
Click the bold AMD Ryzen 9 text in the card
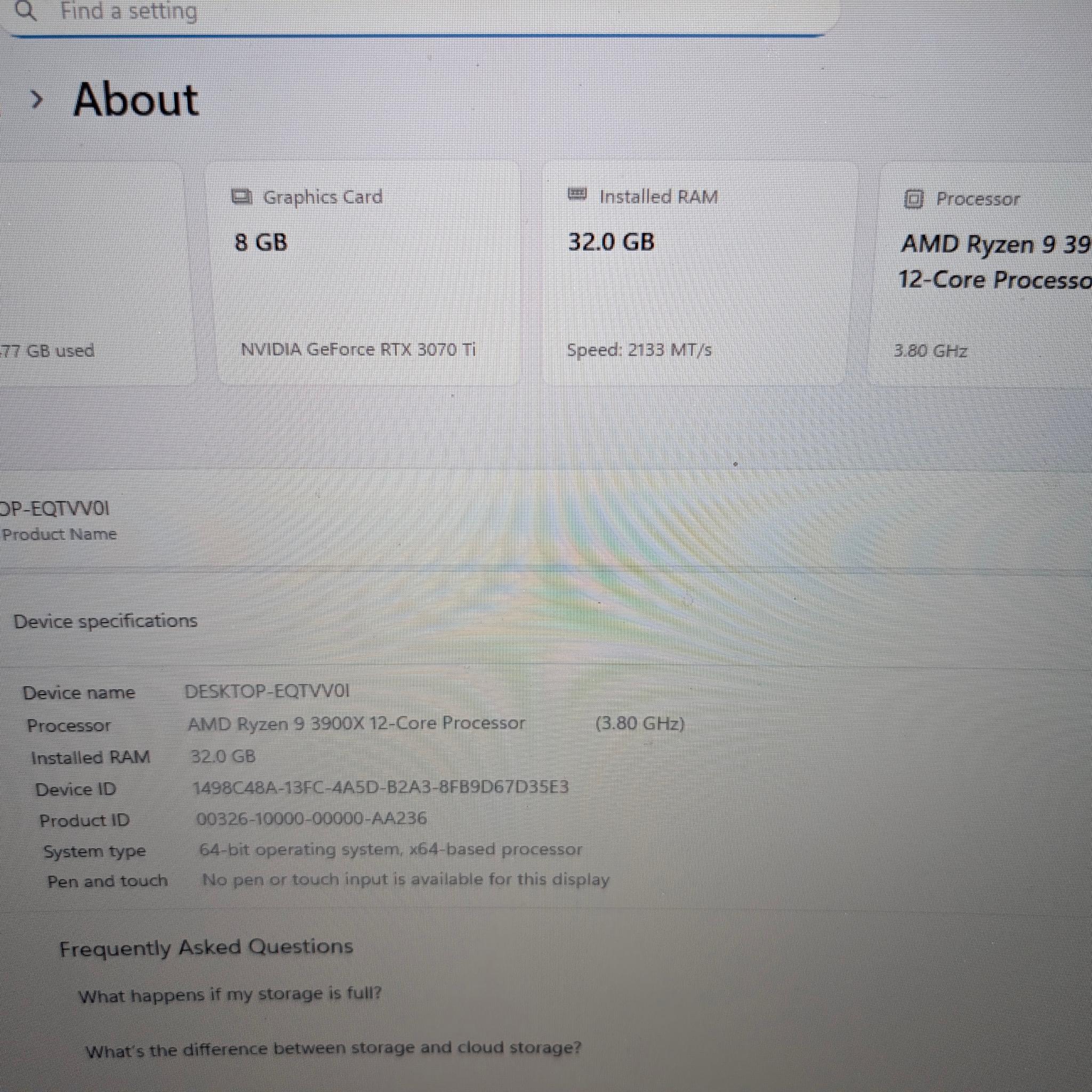click(x=996, y=244)
